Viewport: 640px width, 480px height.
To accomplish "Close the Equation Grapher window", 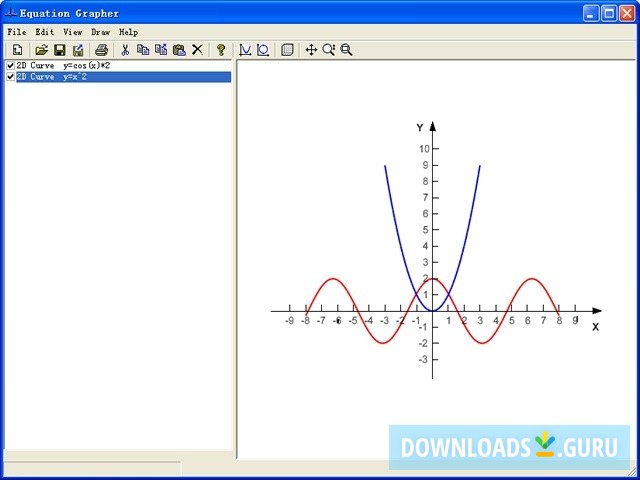I will (627, 13).
